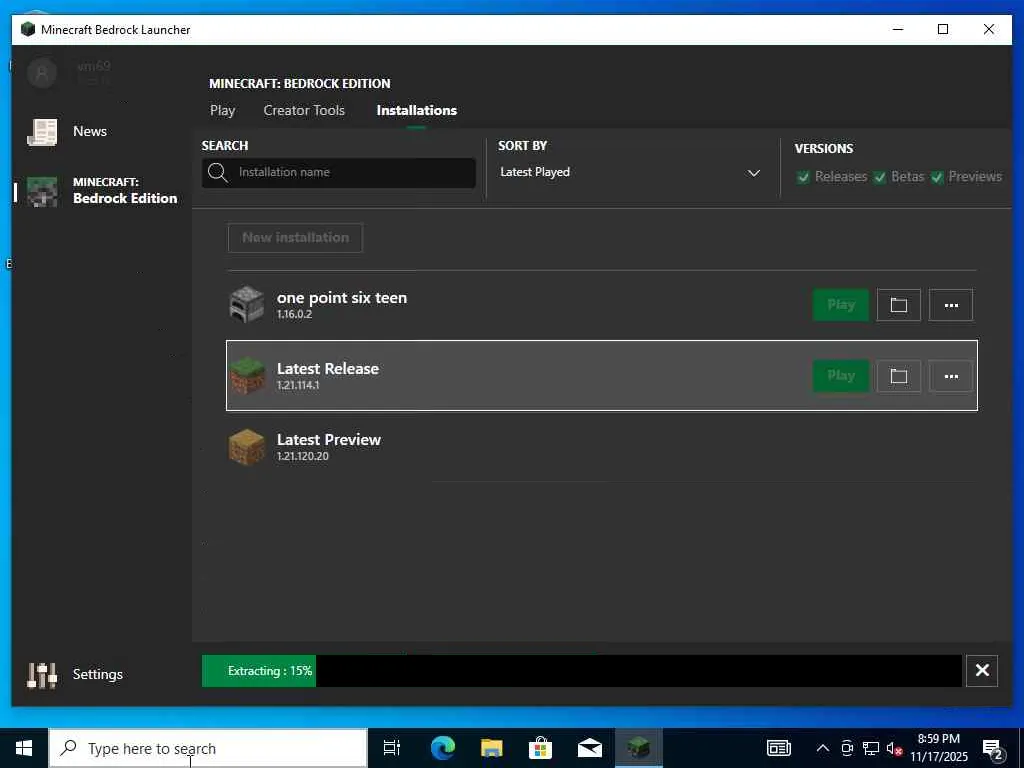This screenshot has height=768, width=1024.
Task: Toggle the Previews checkbox
Action: (937, 177)
